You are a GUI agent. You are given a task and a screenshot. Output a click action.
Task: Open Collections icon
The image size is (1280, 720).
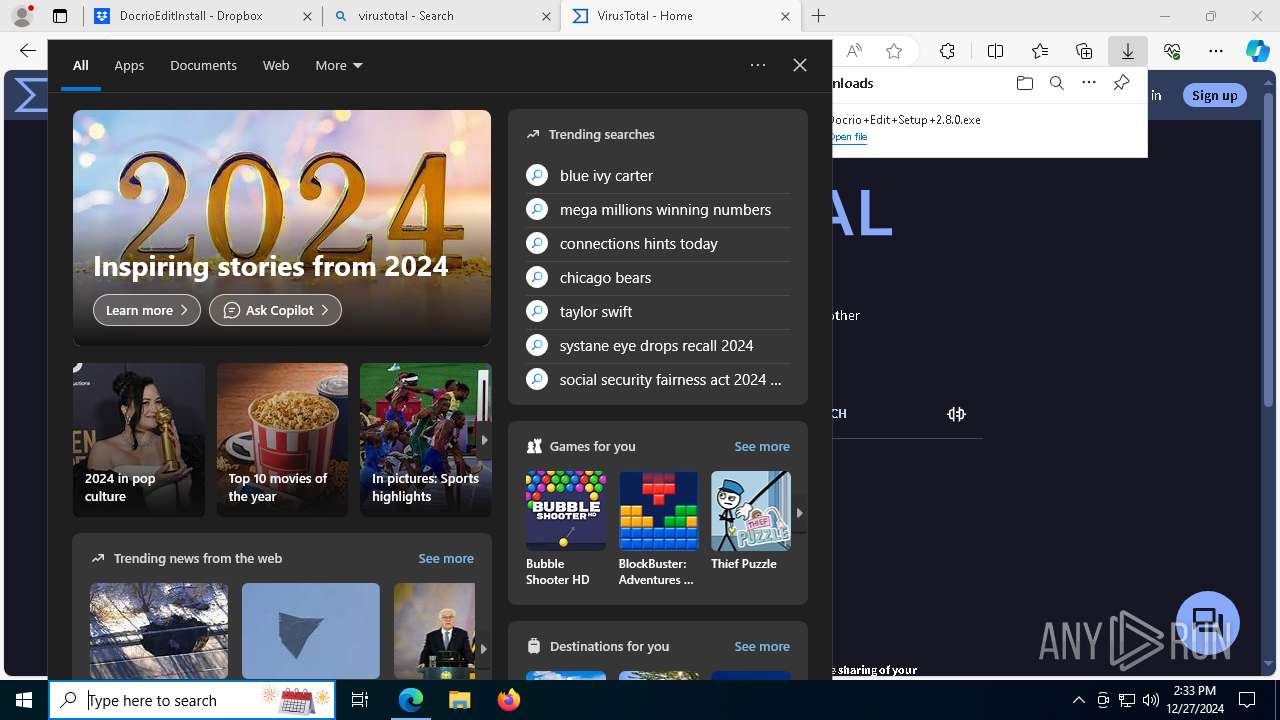pos(1084,51)
